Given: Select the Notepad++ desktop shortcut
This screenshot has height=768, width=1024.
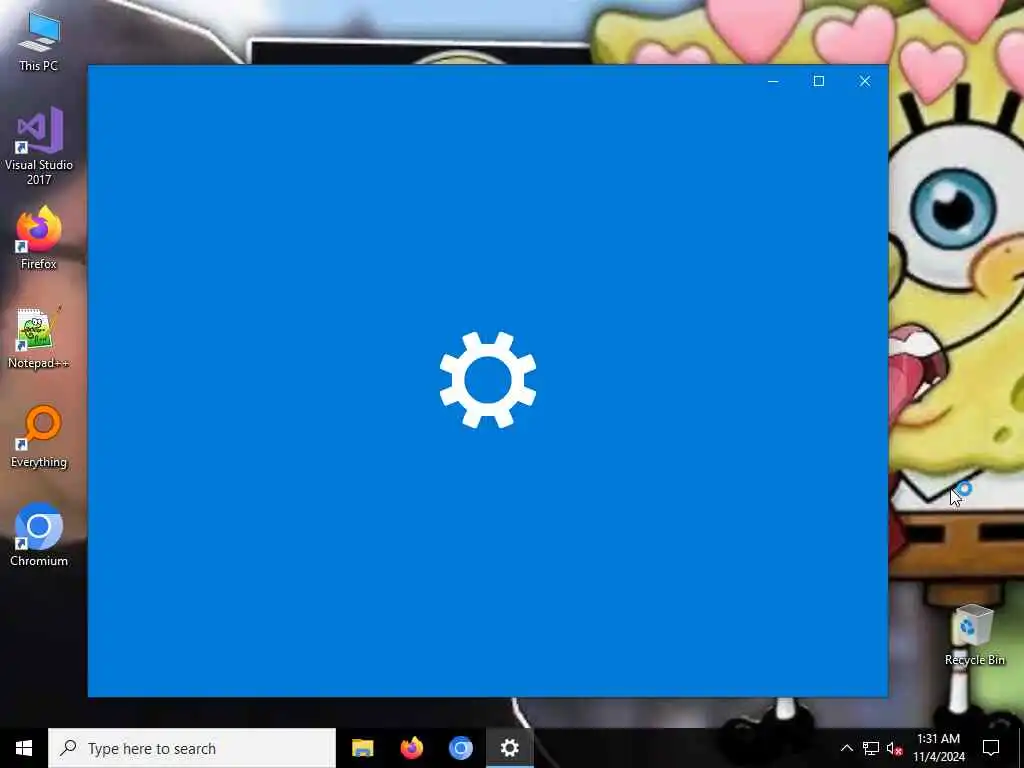Looking at the screenshot, I should tap(39, 338).
